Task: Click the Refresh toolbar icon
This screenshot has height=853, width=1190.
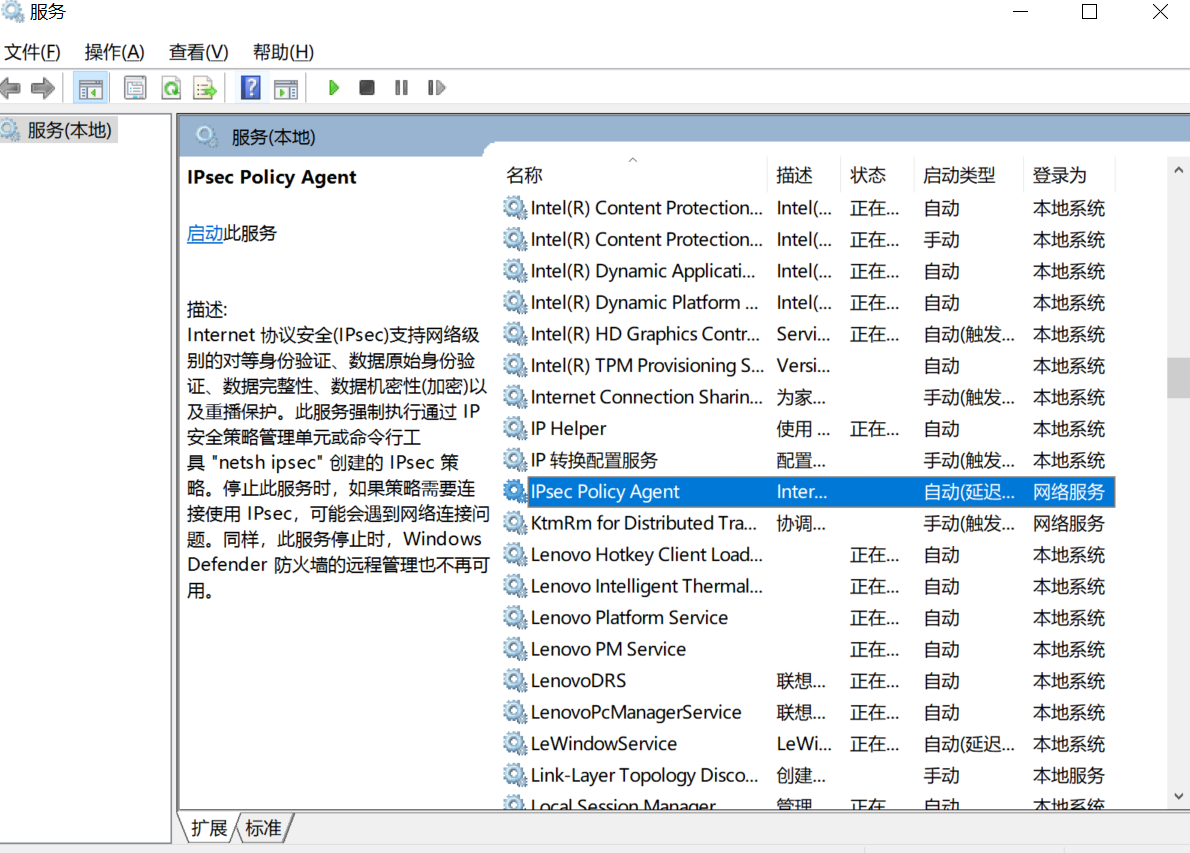Action: [172, 88]
